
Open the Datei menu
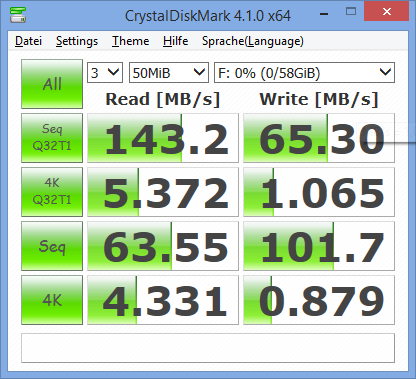[28, 41]
